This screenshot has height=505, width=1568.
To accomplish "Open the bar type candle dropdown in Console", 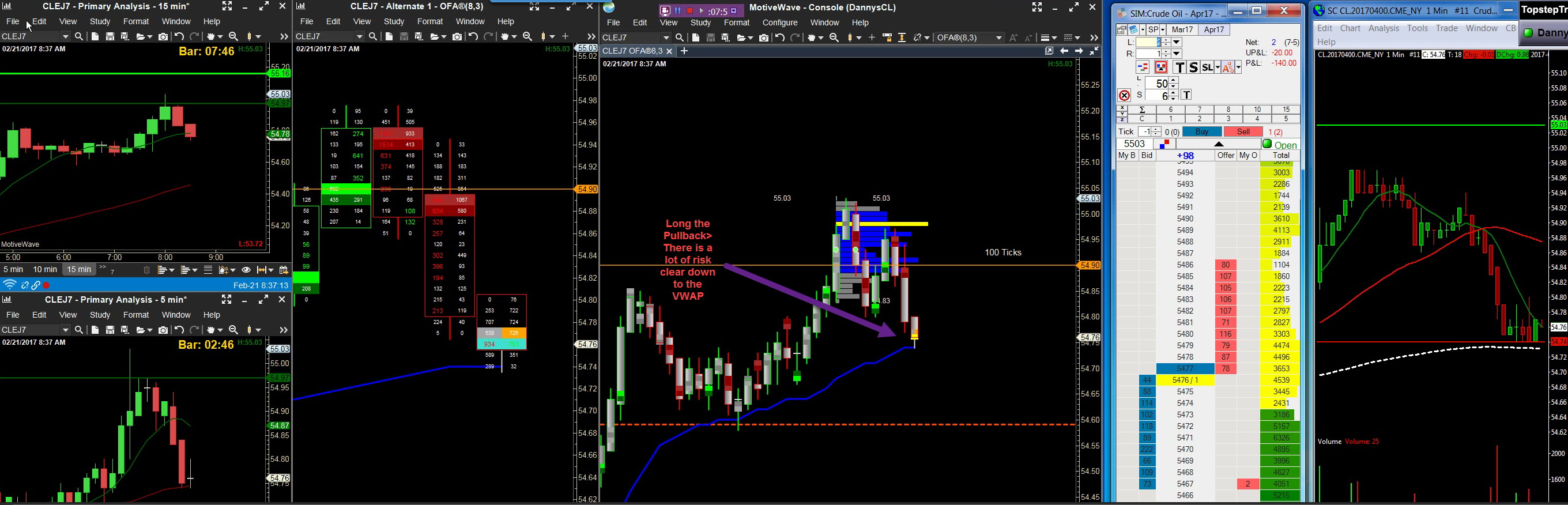I will pos(859,37).
